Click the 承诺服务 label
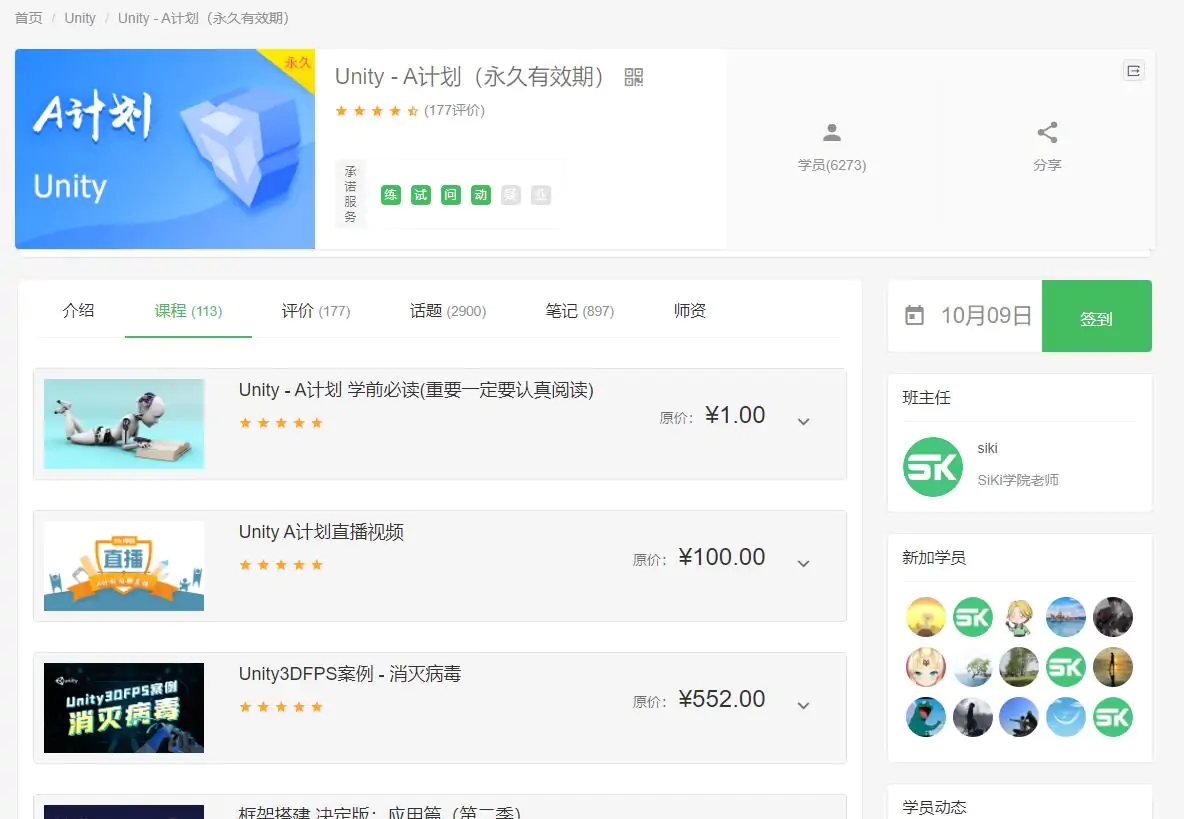The image size is (1184, 819). pyautogui.click(x=350, y=194)
